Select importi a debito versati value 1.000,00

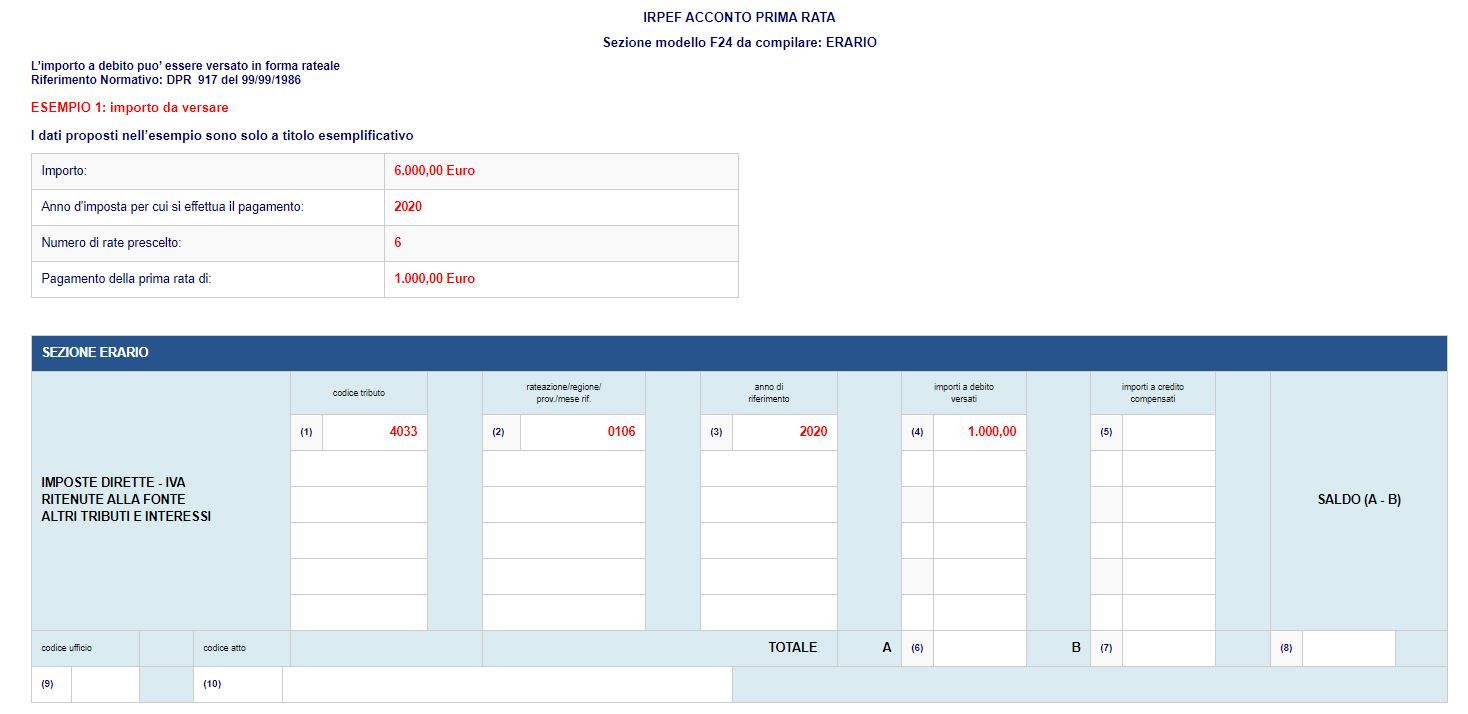coord(979,432)
